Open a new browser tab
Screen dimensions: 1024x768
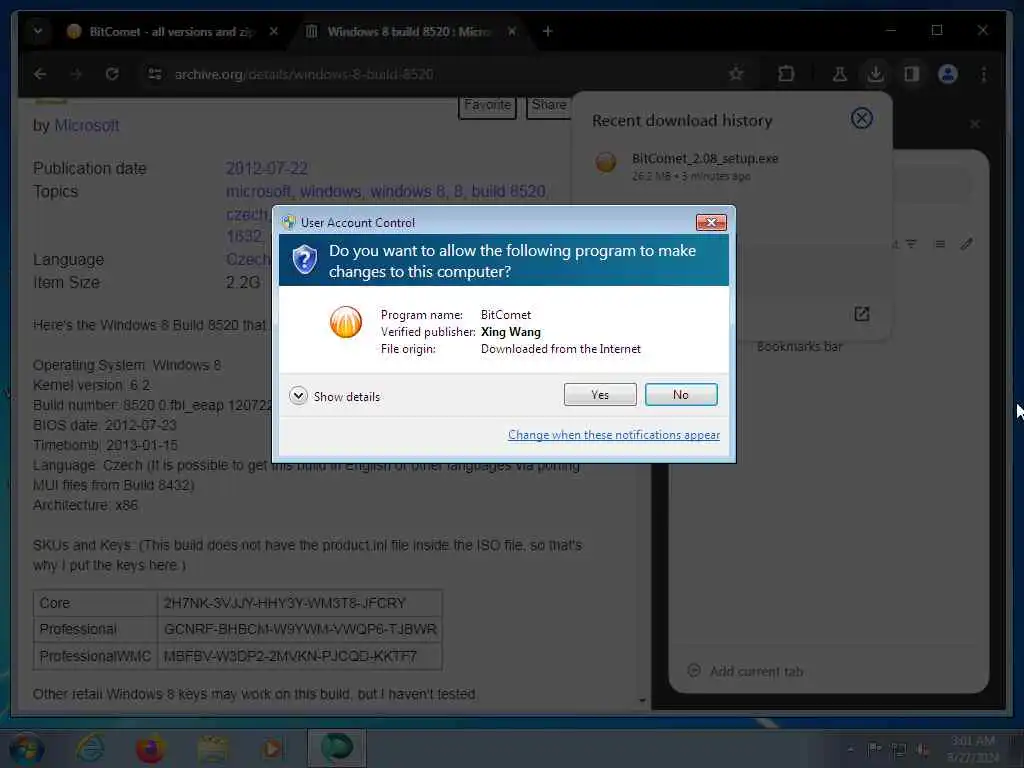tap(547, 31)
